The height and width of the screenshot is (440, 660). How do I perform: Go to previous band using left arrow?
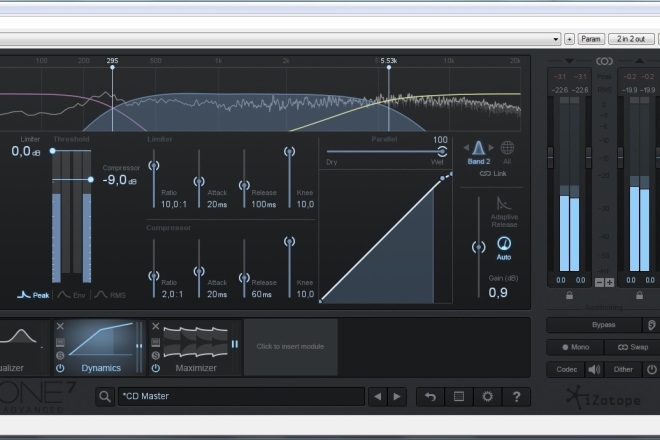click(466, 148)
